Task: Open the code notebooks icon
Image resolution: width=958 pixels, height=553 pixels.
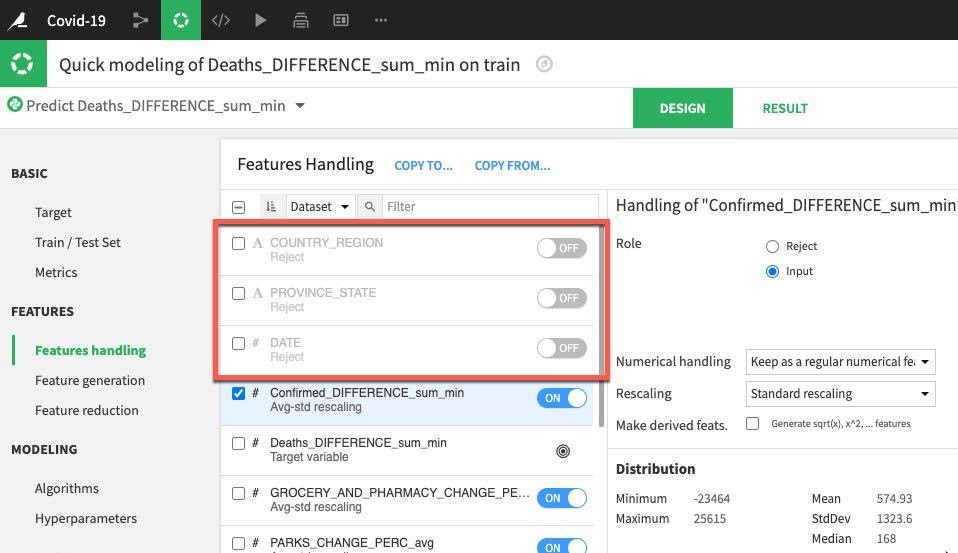Action: [x=220, y=20]
